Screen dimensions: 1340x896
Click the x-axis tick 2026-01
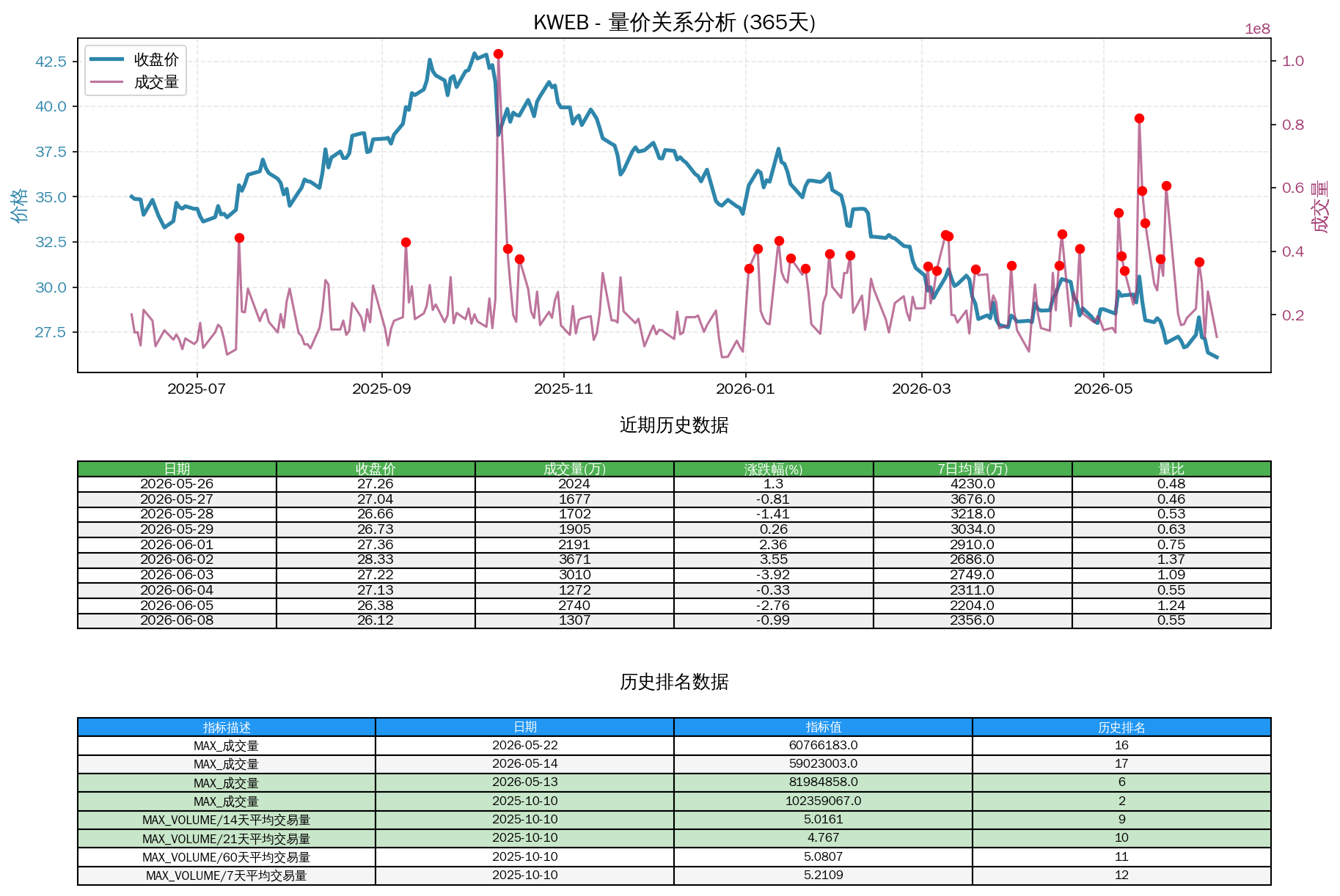(x=745, y=389)
